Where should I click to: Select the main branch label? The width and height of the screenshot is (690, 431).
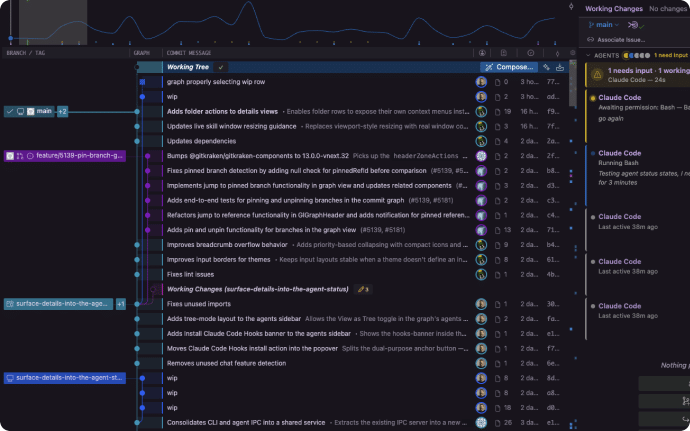29,111
